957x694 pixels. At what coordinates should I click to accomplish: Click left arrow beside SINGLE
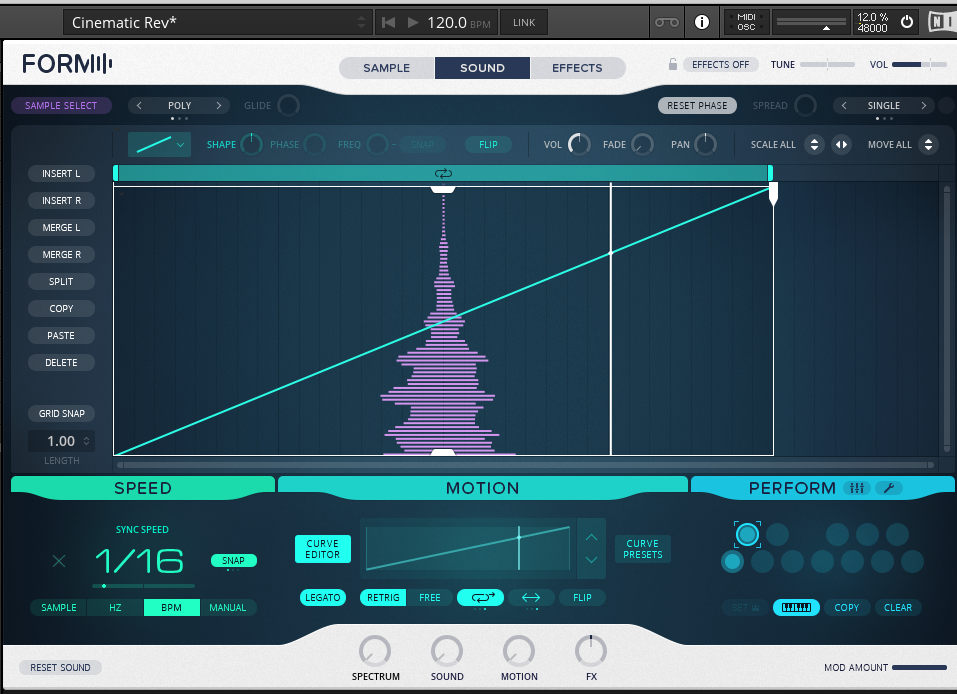point(844,106)
